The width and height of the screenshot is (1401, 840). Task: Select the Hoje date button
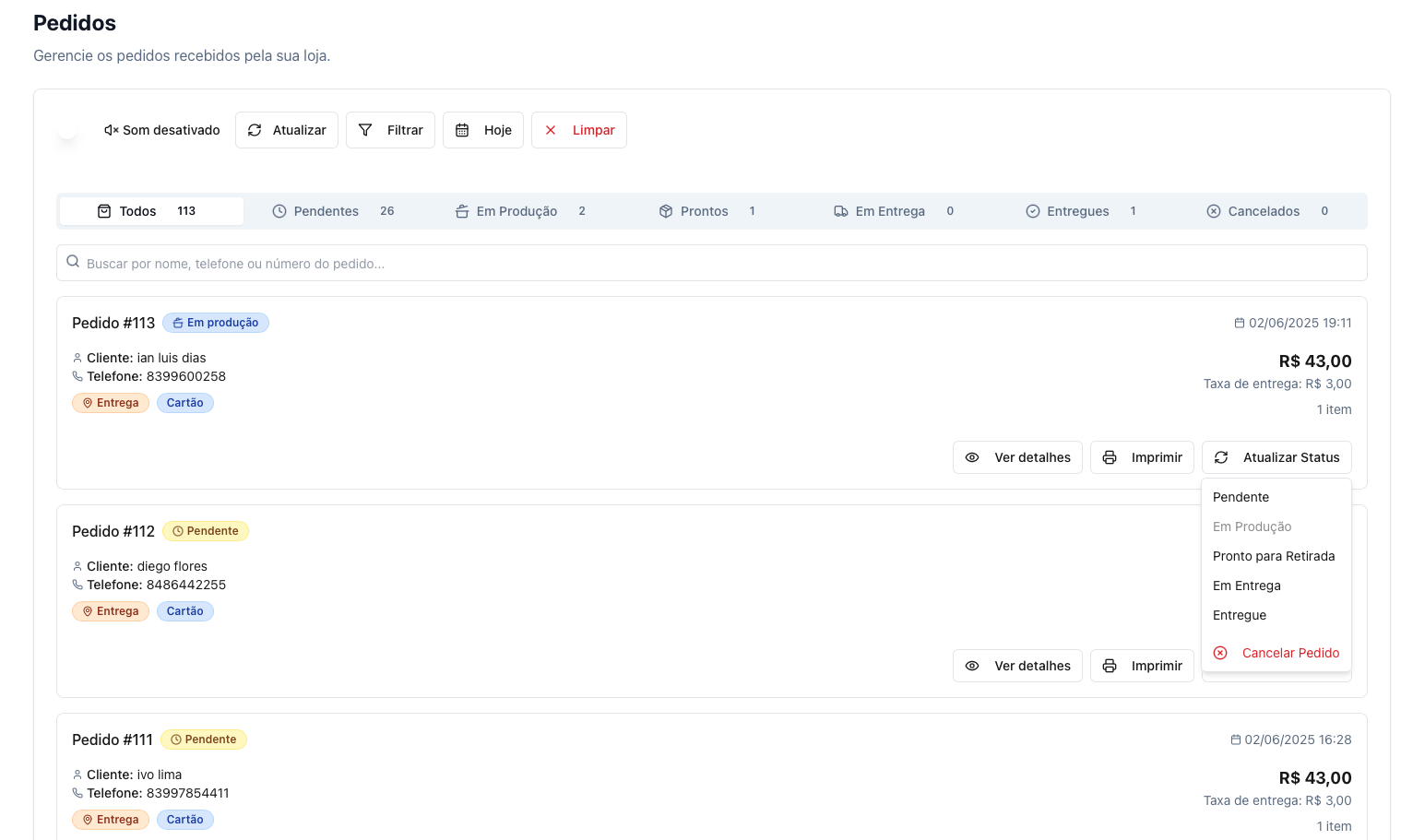(483, 130)
